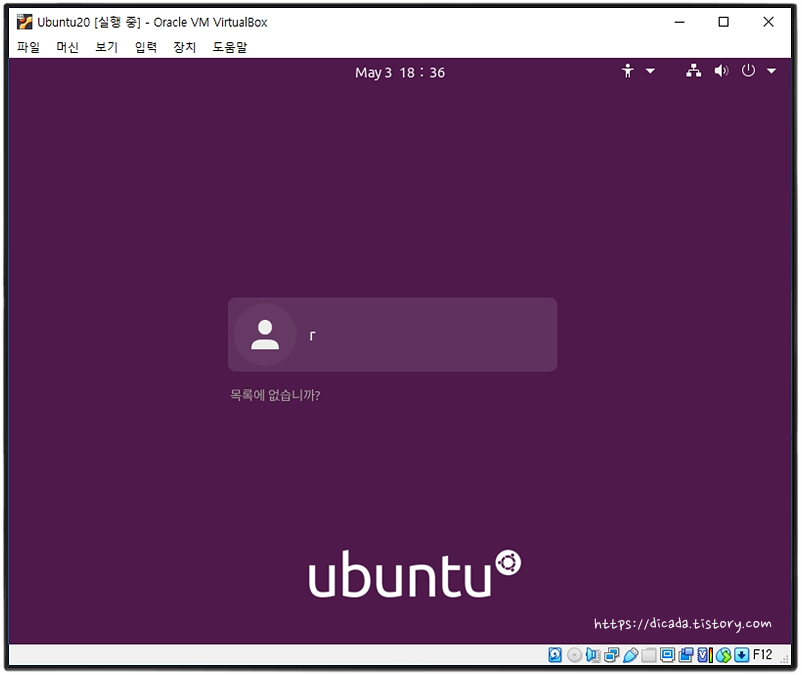Click the wired network icon
Image resolution: width=802 pixels, height=675 pixels.
coord(694,71)
